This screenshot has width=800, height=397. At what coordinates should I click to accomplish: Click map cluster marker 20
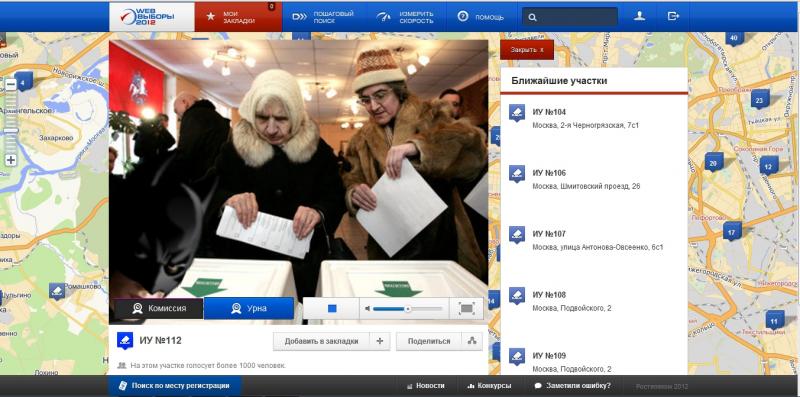714,163
